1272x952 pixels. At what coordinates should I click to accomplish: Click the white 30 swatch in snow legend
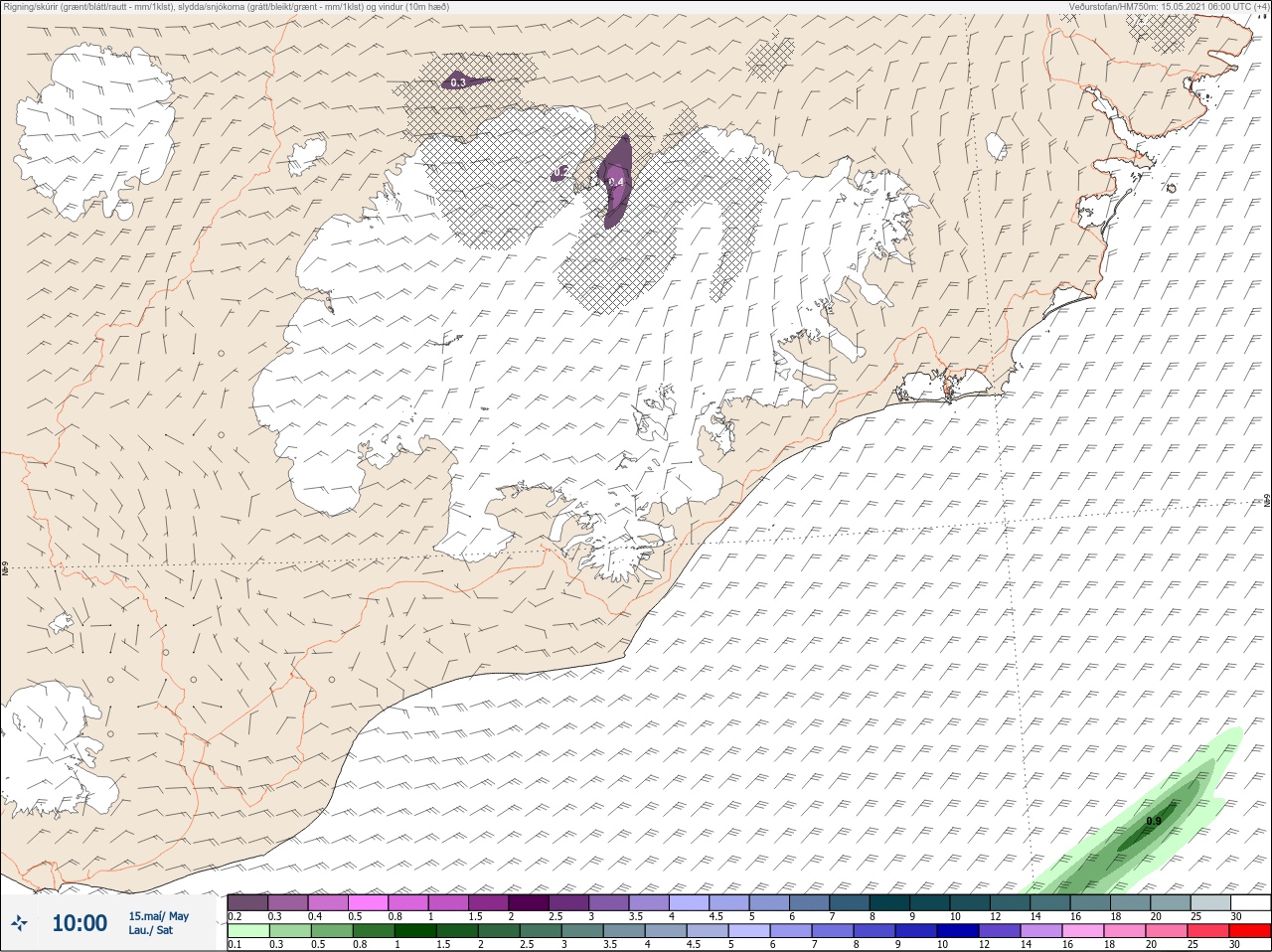[x=1249, y=902]
